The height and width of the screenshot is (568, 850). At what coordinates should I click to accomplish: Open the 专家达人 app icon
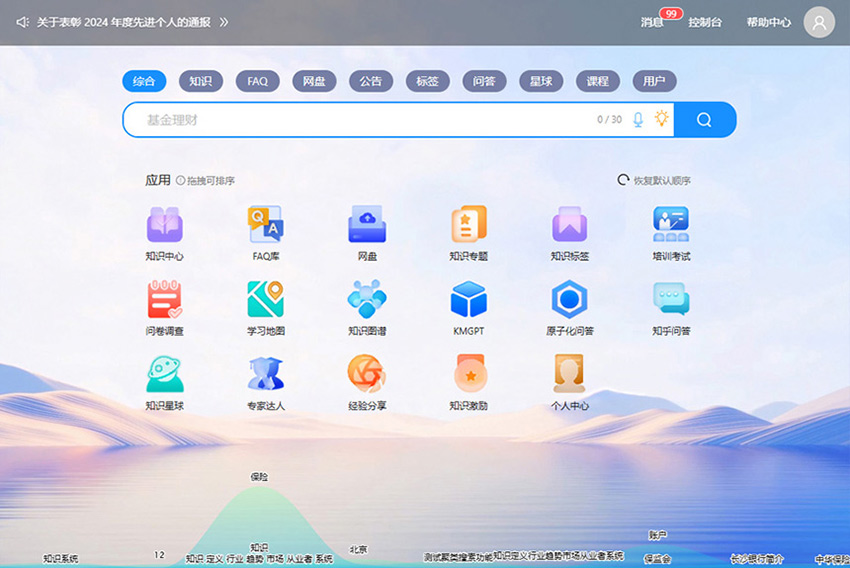(x=266, y=373)
